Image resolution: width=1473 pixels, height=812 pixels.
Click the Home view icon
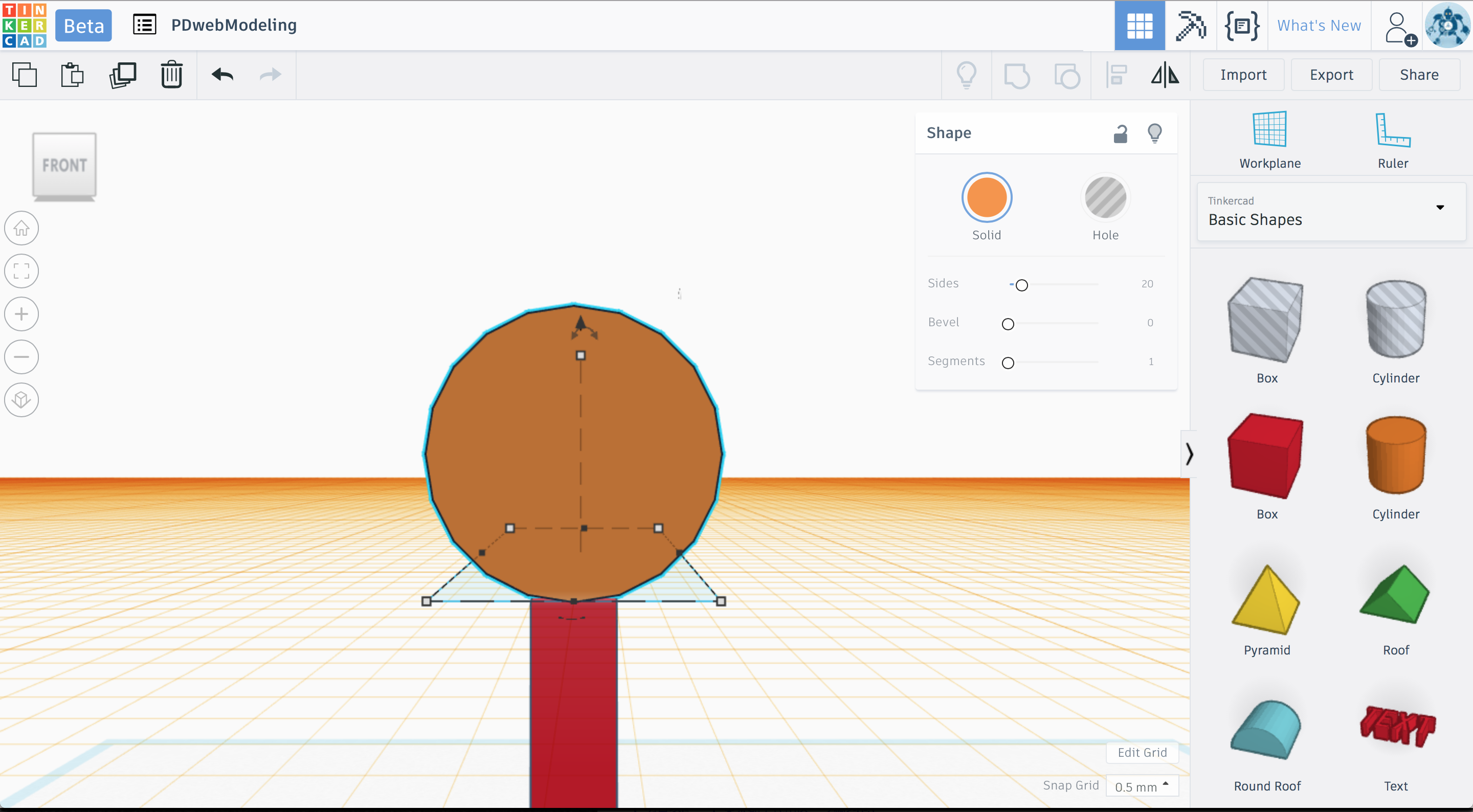(x=21, y=228)
